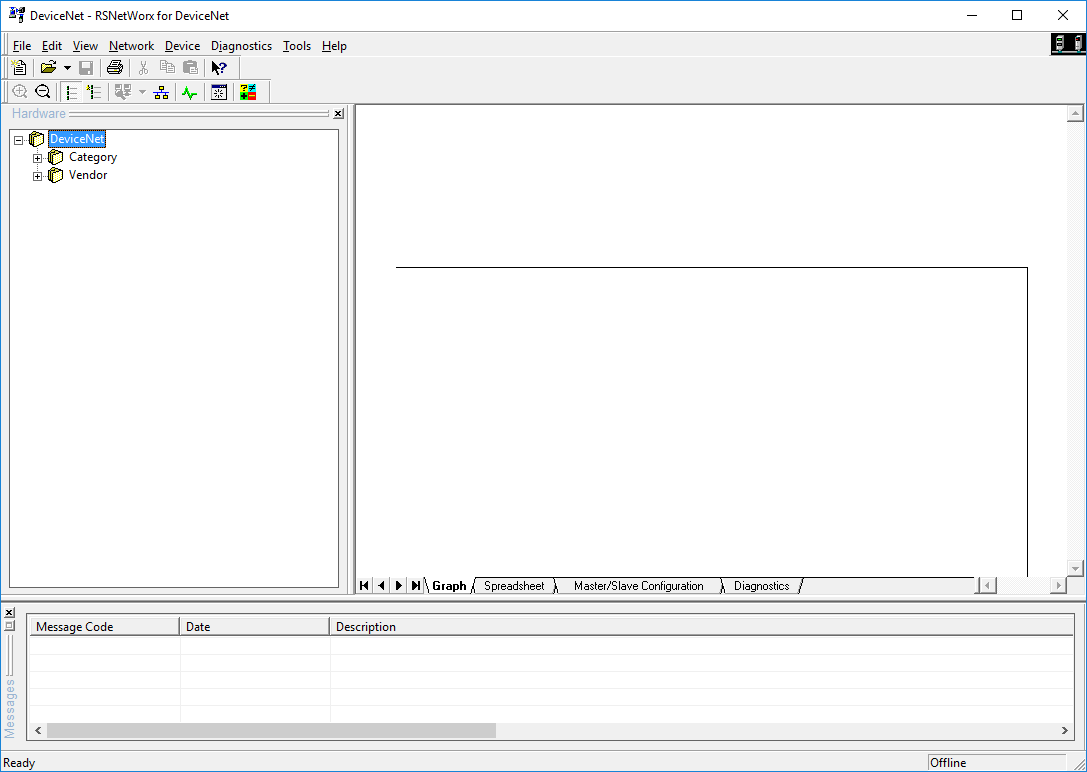Open an existing file with folder icon
This screenshot has width=1087, height=772.
pos(48,68)
